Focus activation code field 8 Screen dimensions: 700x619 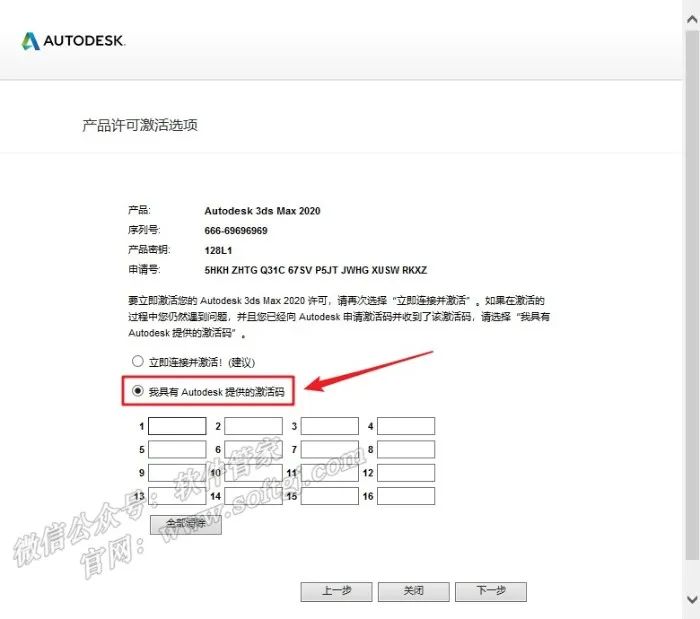click(x=406, y=450)
